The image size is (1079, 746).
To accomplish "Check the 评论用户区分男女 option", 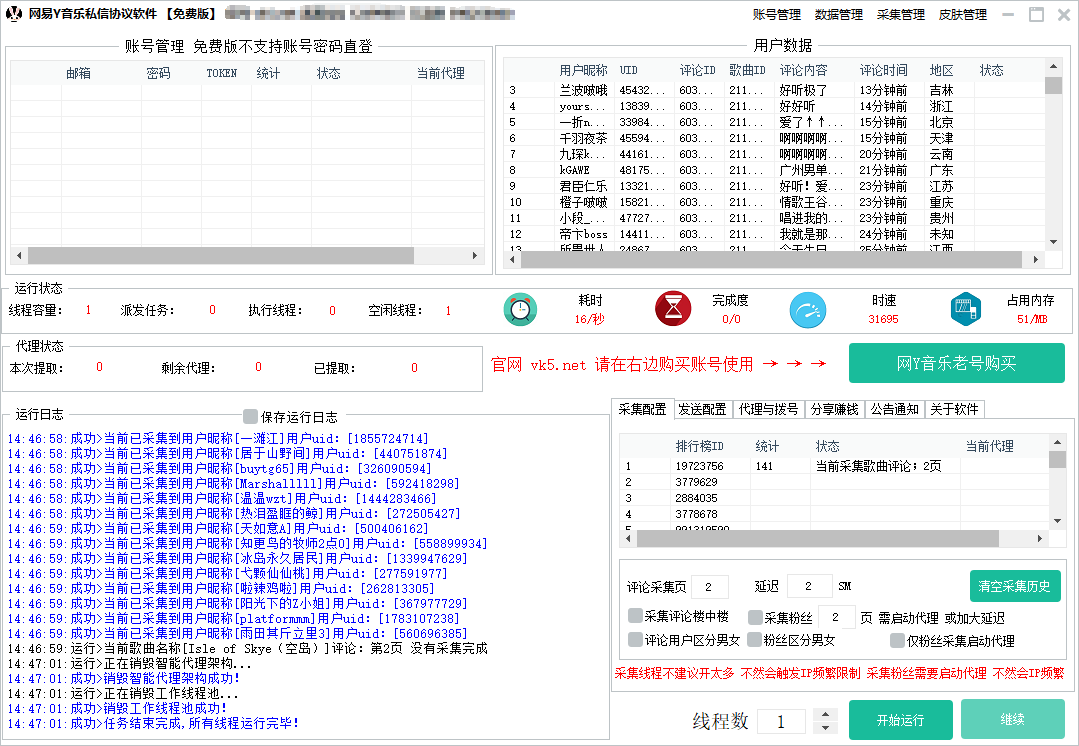I will pos(635,640).
